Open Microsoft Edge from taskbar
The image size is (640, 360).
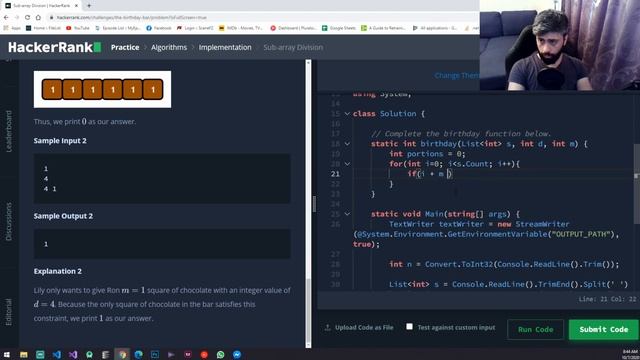138,354
